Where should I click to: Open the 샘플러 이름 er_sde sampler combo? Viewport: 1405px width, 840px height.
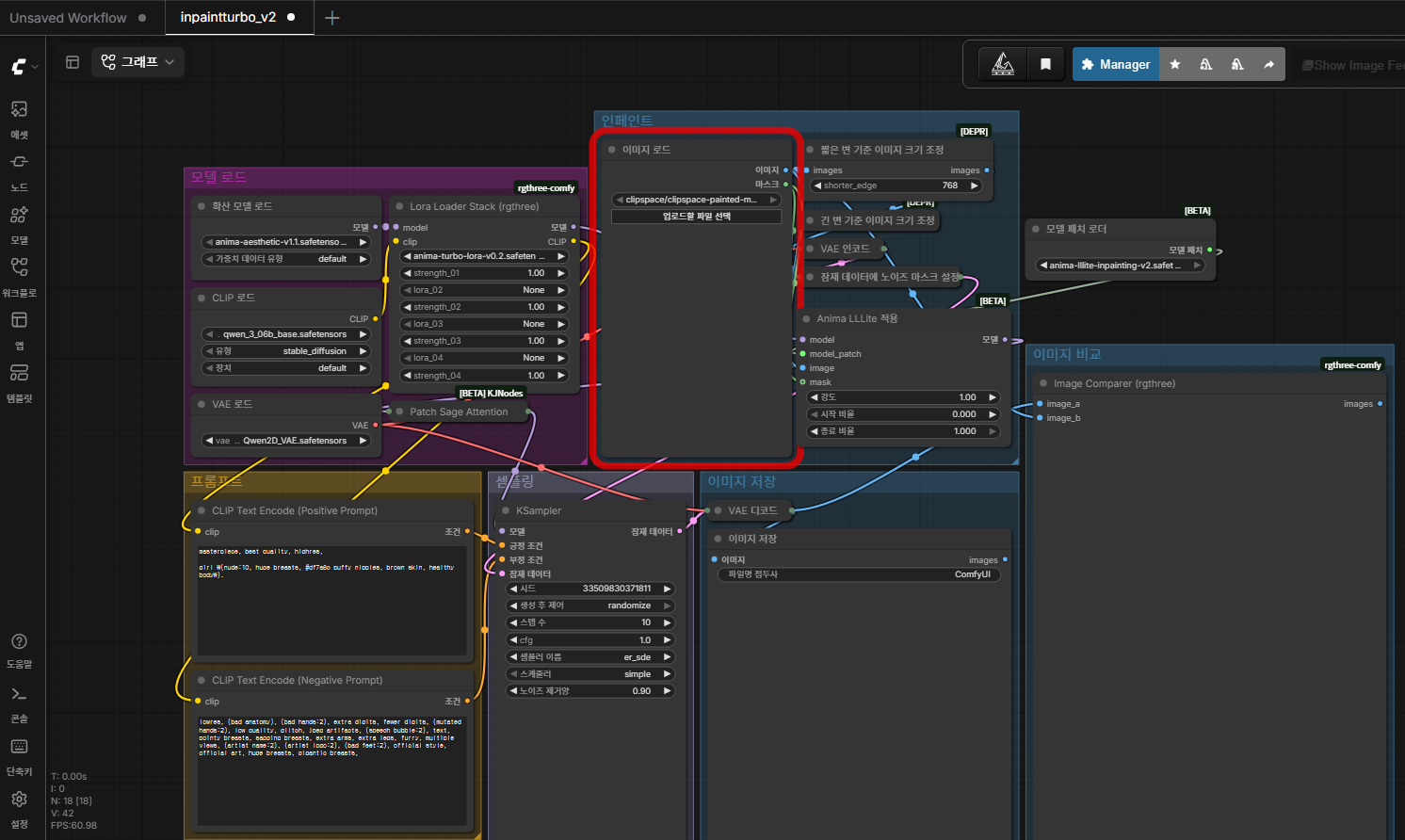click(x=590, y=657)
